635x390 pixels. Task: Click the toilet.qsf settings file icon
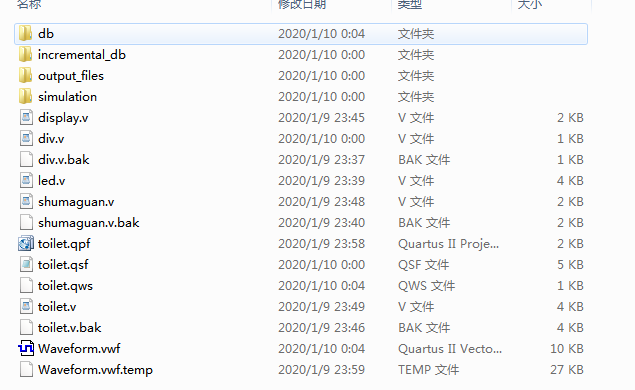click(26, 265)
